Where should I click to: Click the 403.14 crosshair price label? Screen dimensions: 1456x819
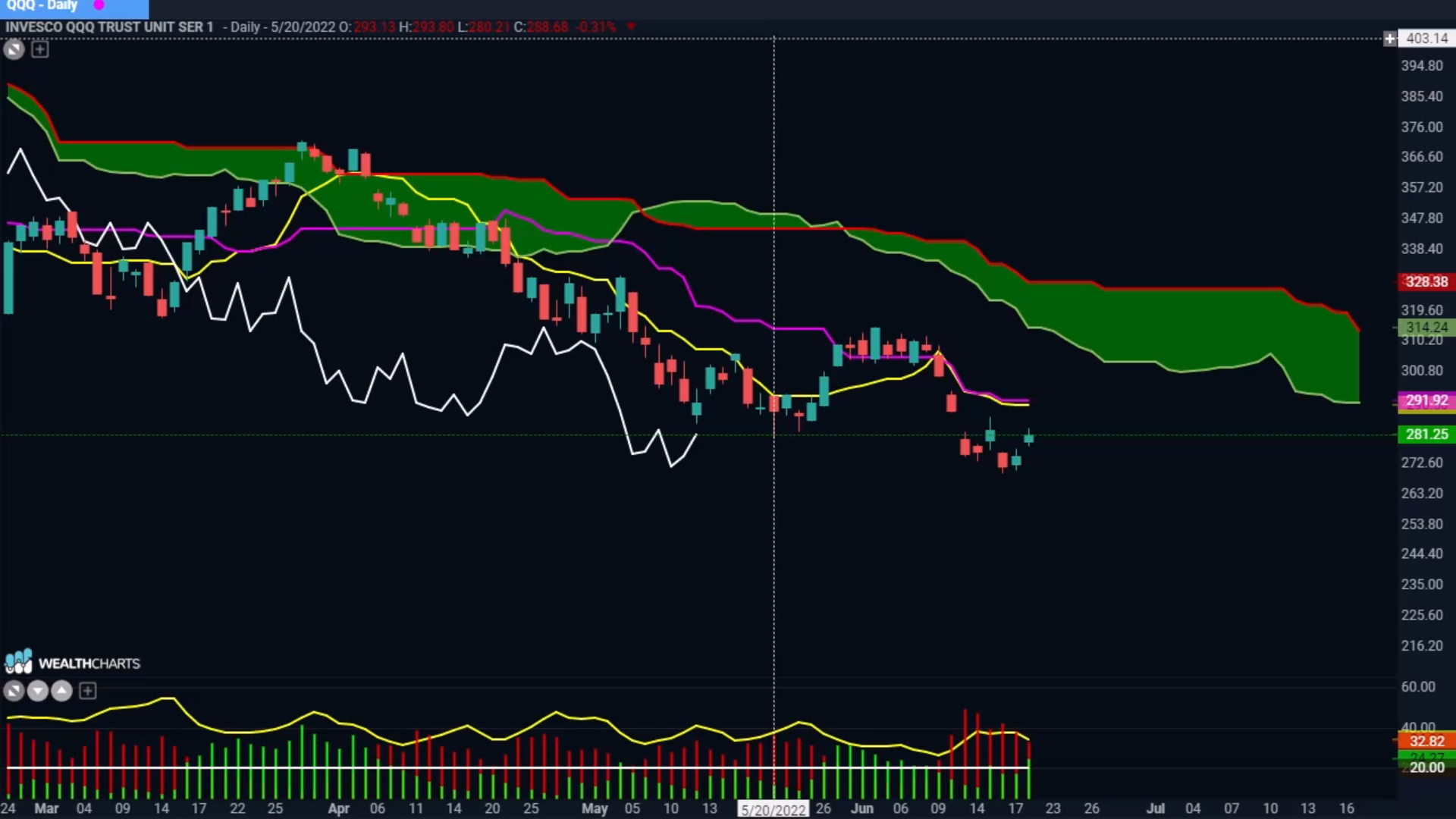pyautogui.click(x=1427, y=39)
